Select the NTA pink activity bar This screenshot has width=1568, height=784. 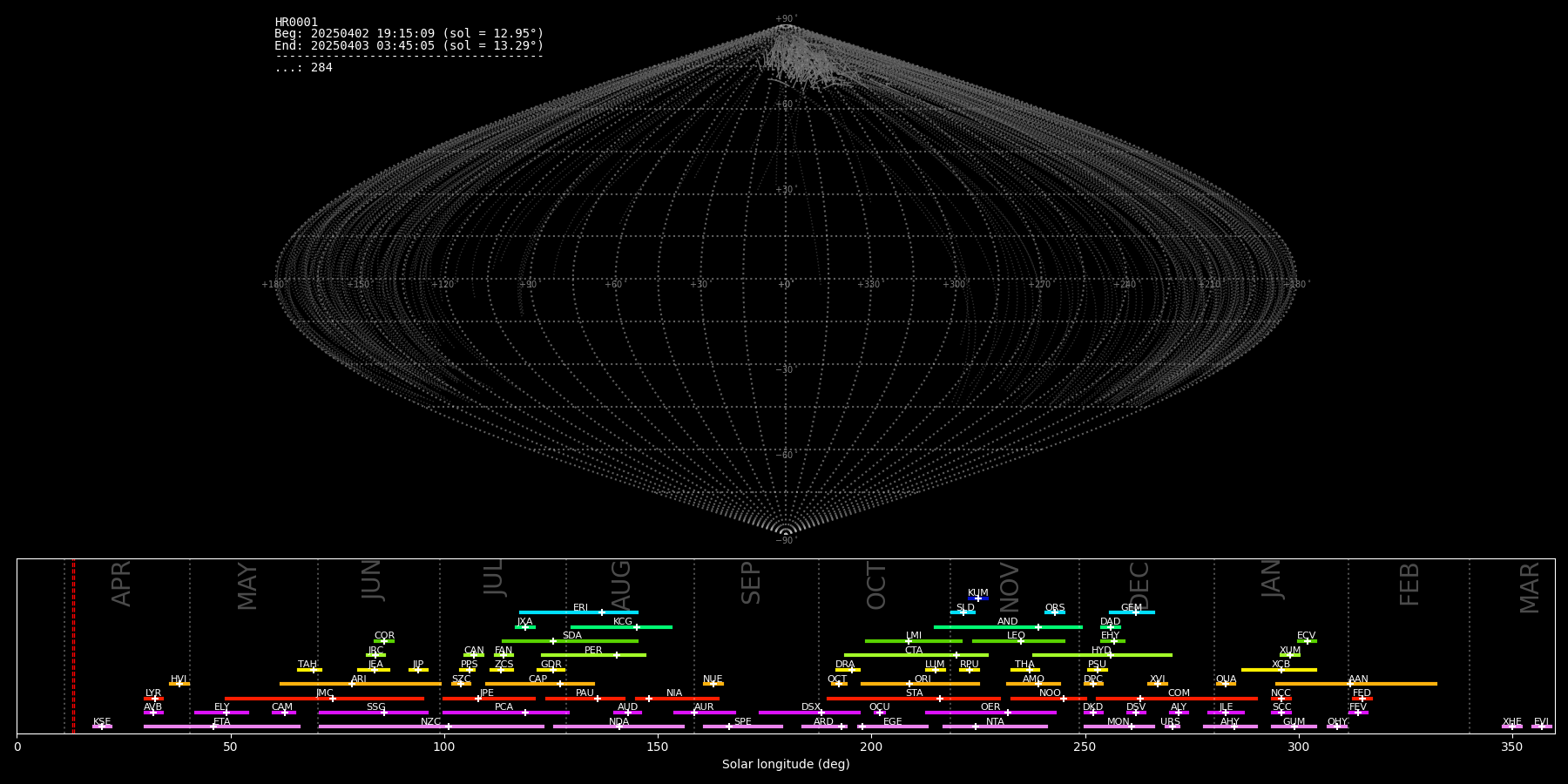click(995, 727)
